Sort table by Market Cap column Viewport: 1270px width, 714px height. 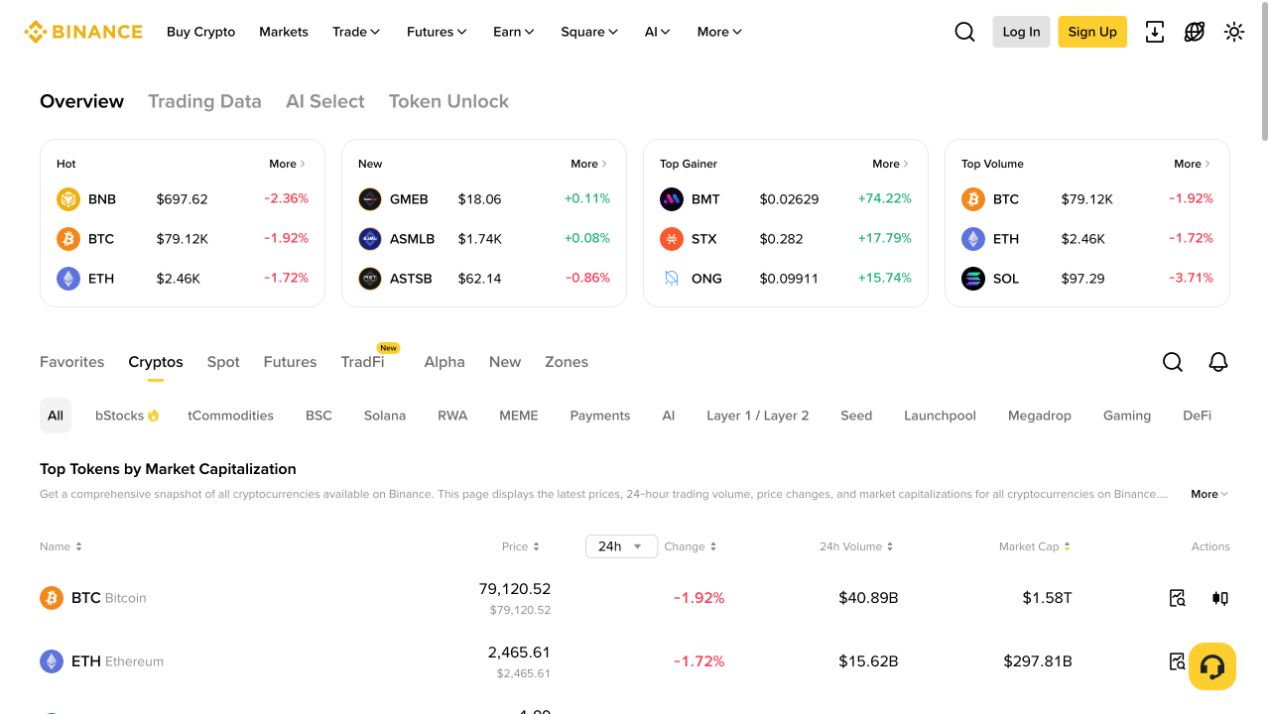coord(1035,547)
